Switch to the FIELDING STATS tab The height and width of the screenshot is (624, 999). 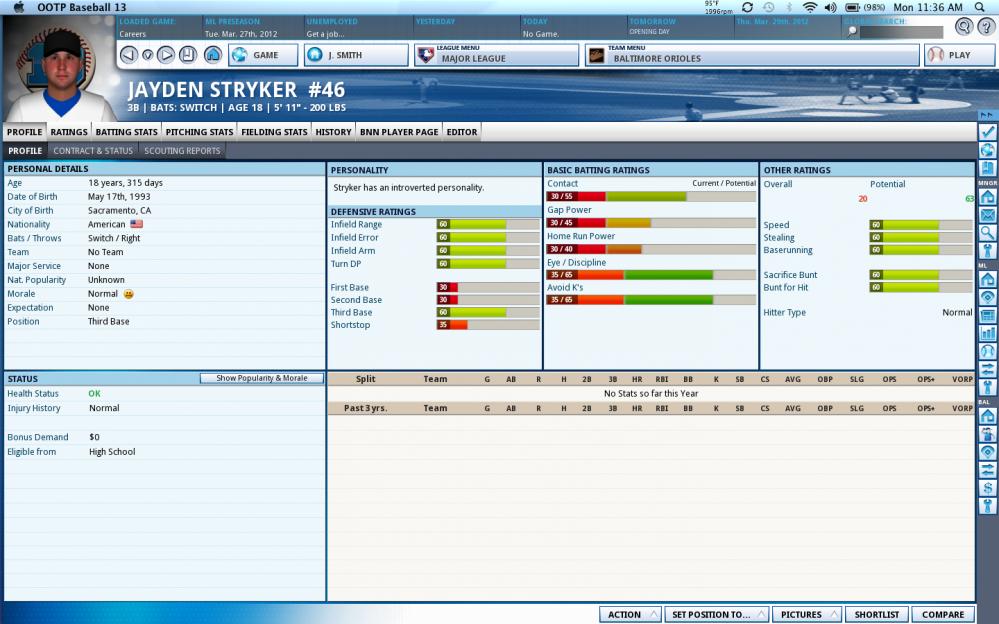[274, 132]
